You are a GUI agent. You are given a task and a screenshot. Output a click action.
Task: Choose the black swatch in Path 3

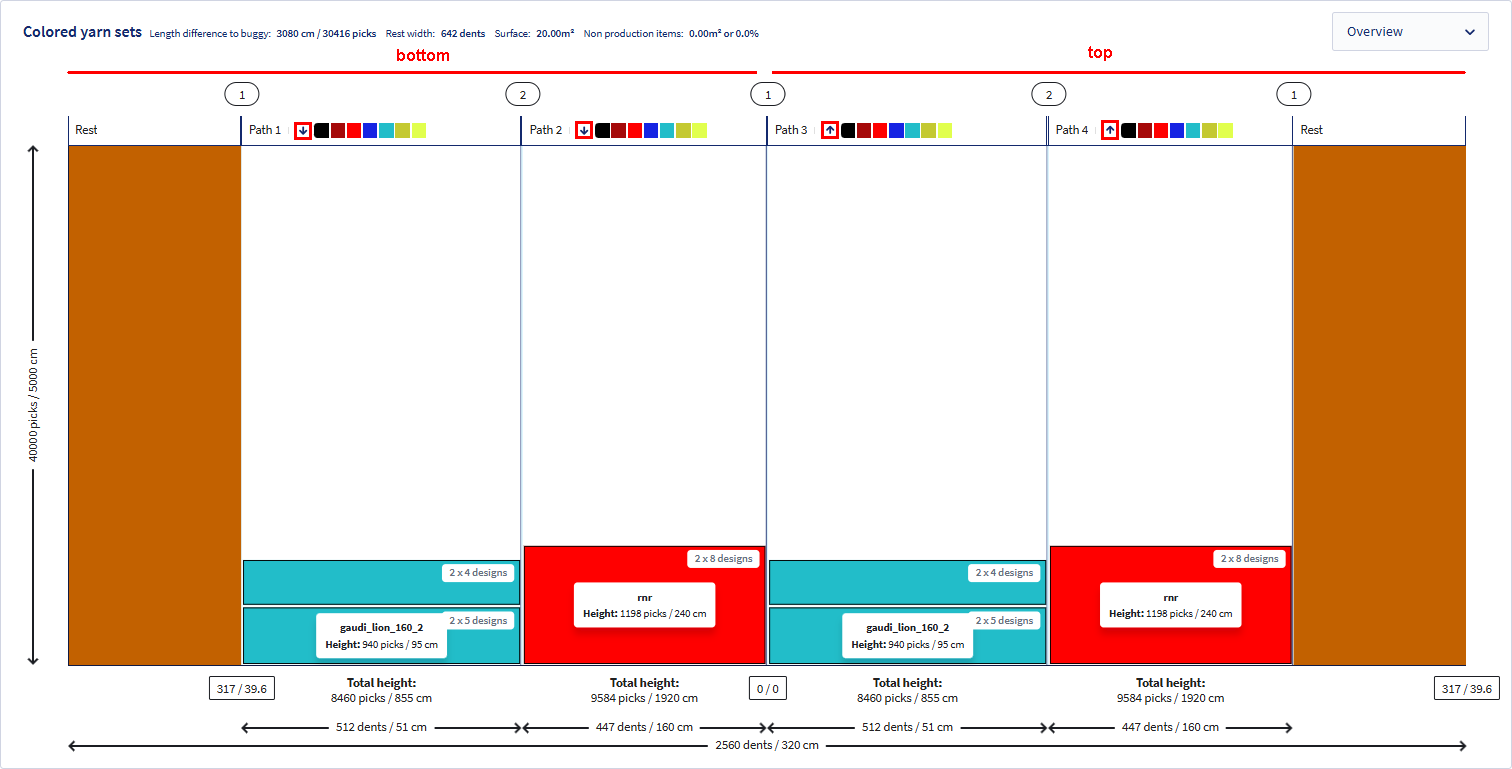tap(848, 130)
